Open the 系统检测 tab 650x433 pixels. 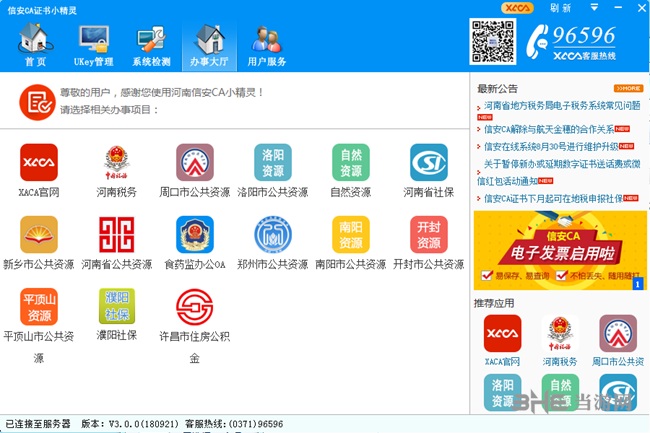(151, 45)
